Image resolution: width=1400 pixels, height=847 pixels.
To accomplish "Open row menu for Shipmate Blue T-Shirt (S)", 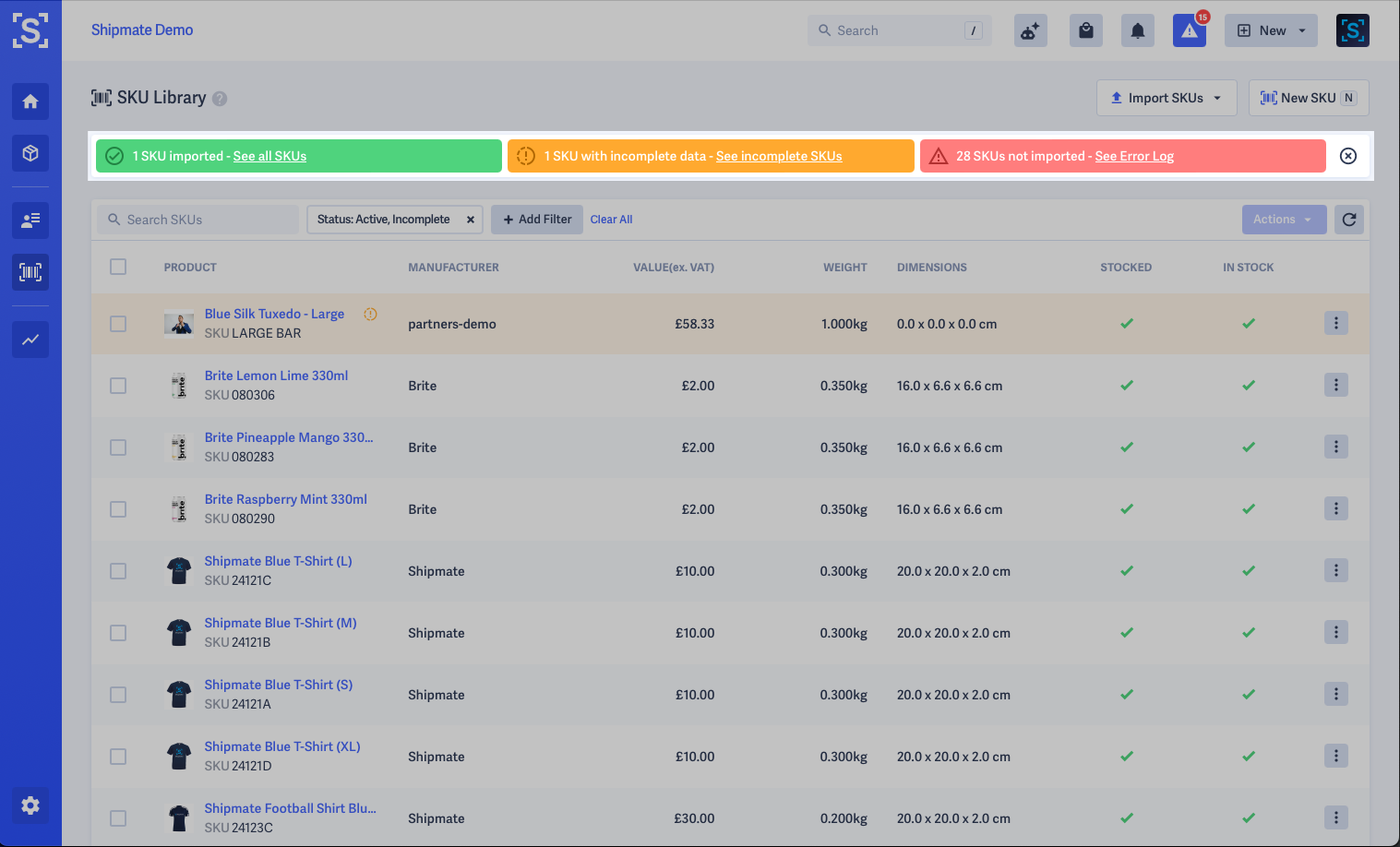I will pyautogui.click(x=1335, y=694).
